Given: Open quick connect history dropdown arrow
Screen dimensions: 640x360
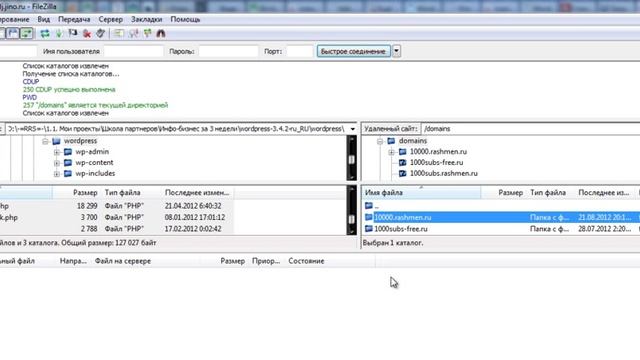Looking at the screenshot, I should coord(396,51).
